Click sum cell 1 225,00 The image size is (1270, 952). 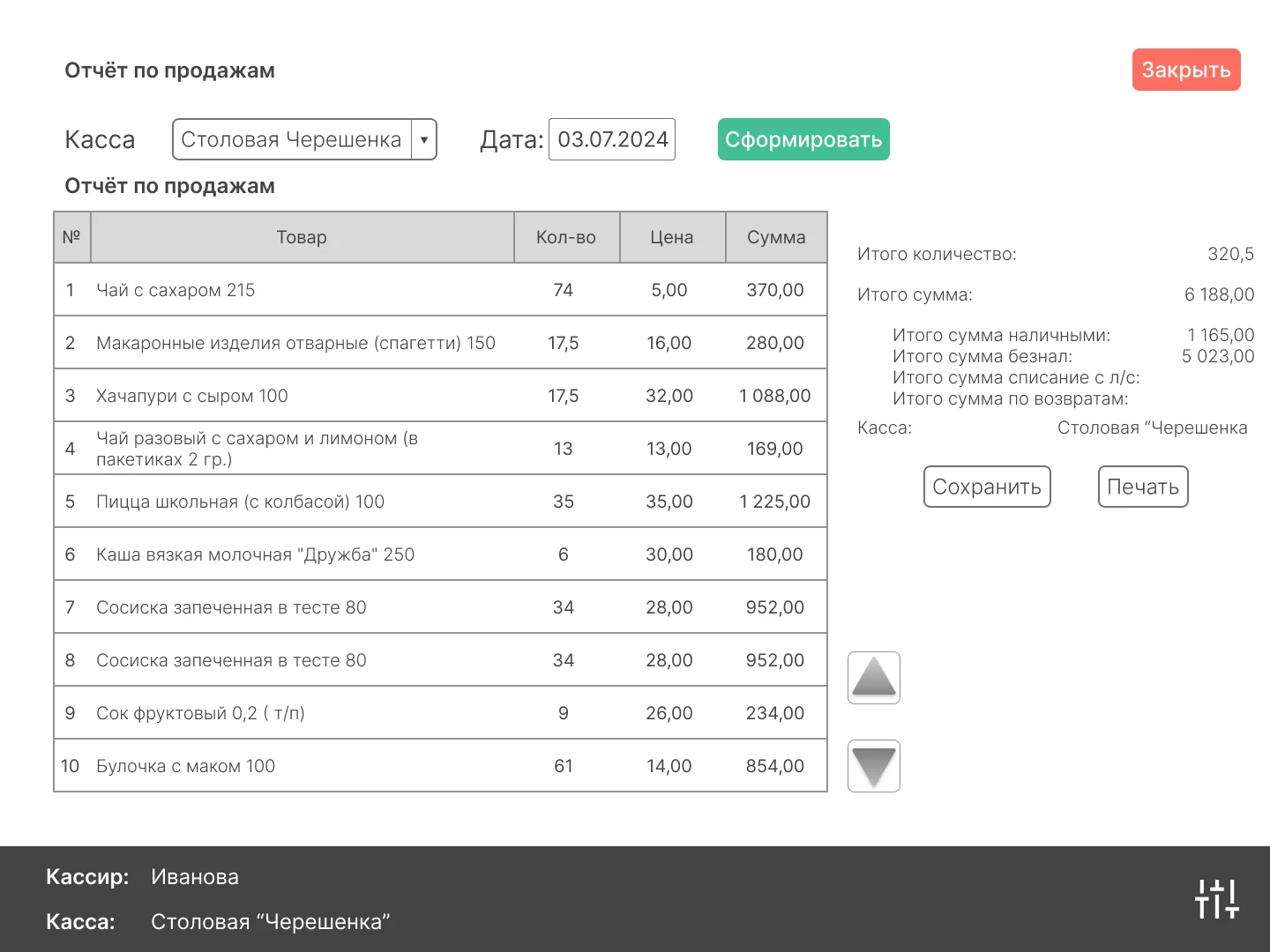pos(775,502)
